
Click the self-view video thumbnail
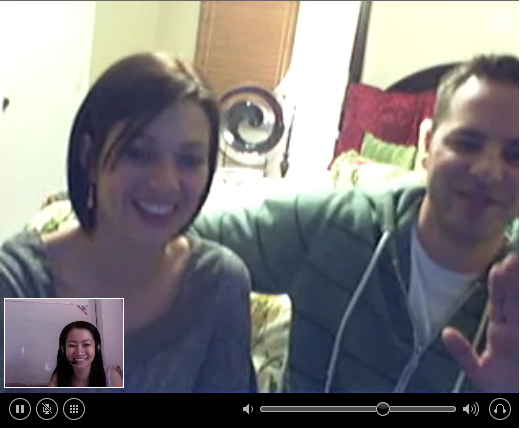click(x=64, y=343)
